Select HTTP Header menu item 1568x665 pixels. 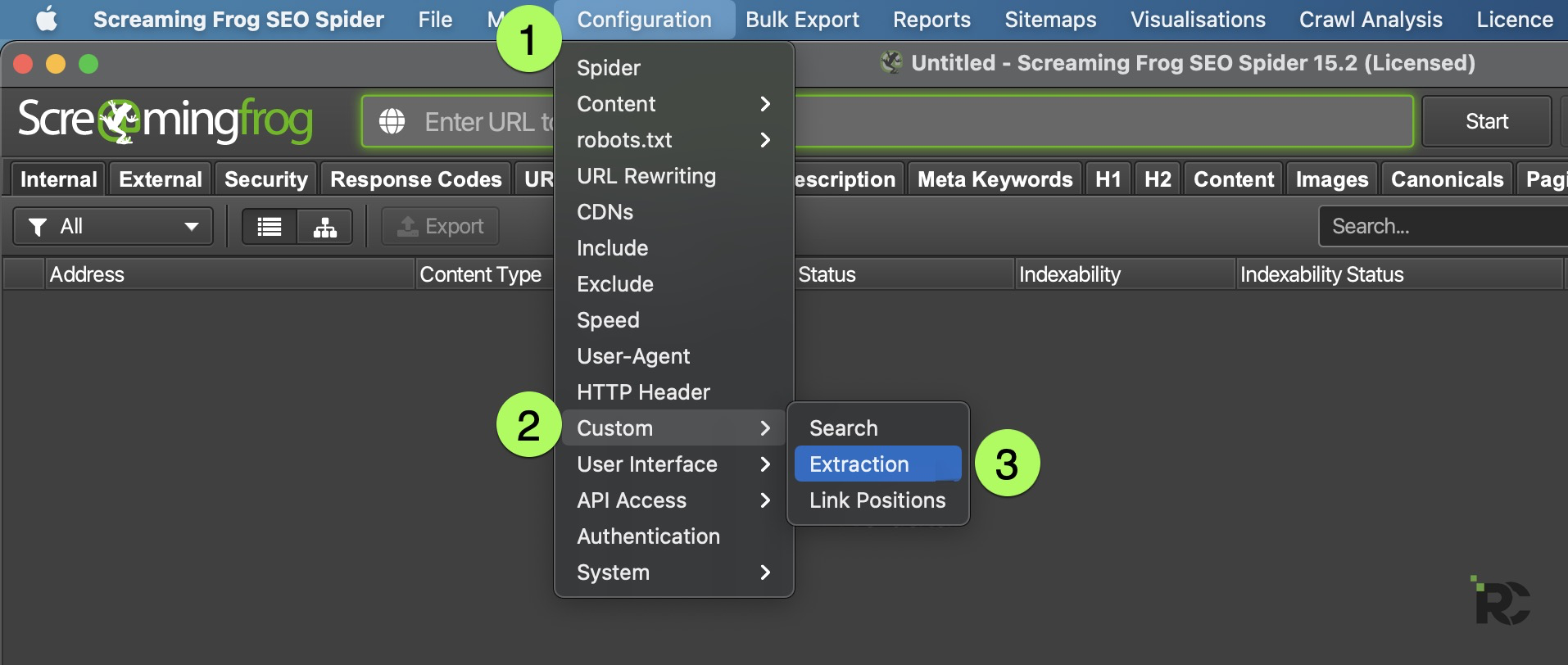(673, 392)
